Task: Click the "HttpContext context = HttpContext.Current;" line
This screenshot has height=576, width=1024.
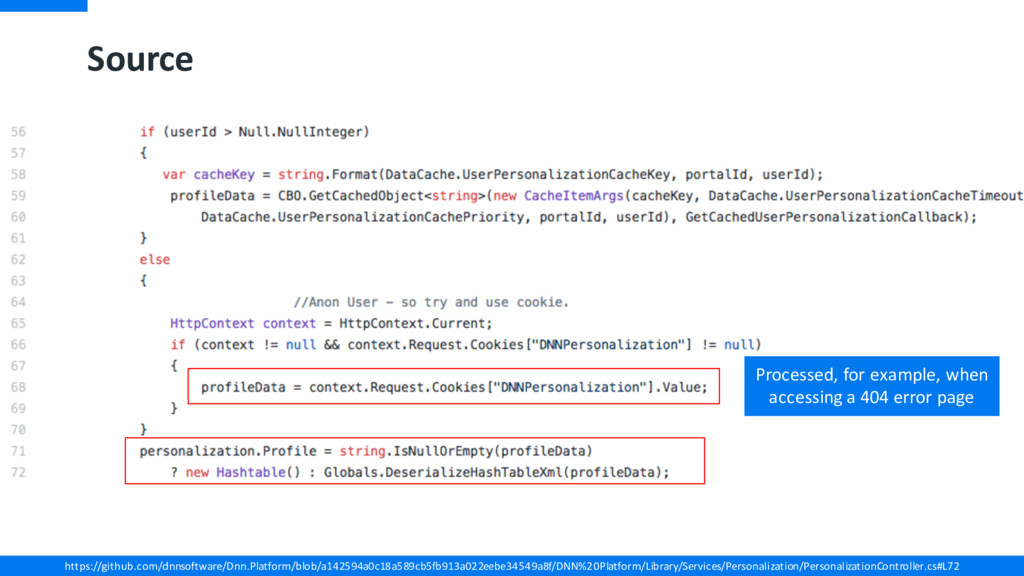Action: click(331, 323)
